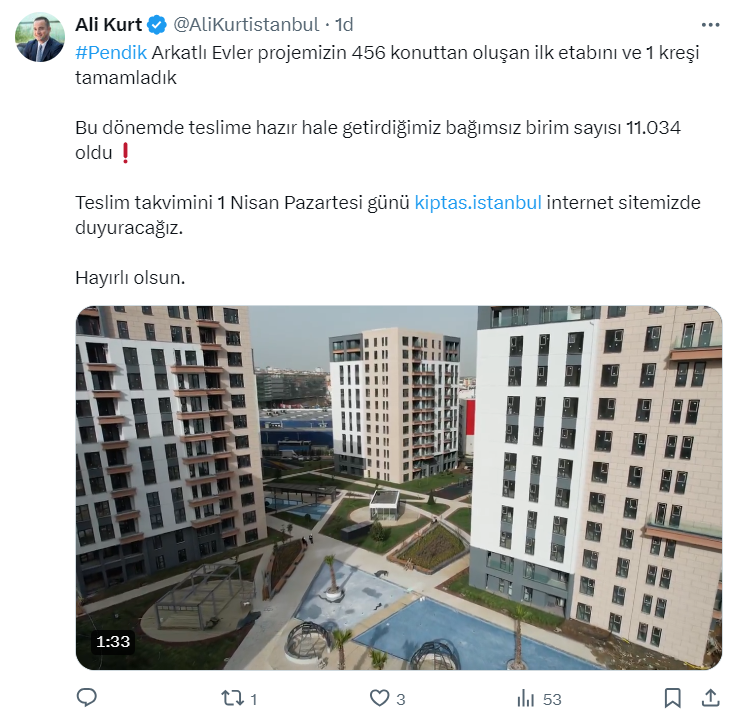Click the like count of 3
The width and height of the screenshot is (740, 717).
401,699
